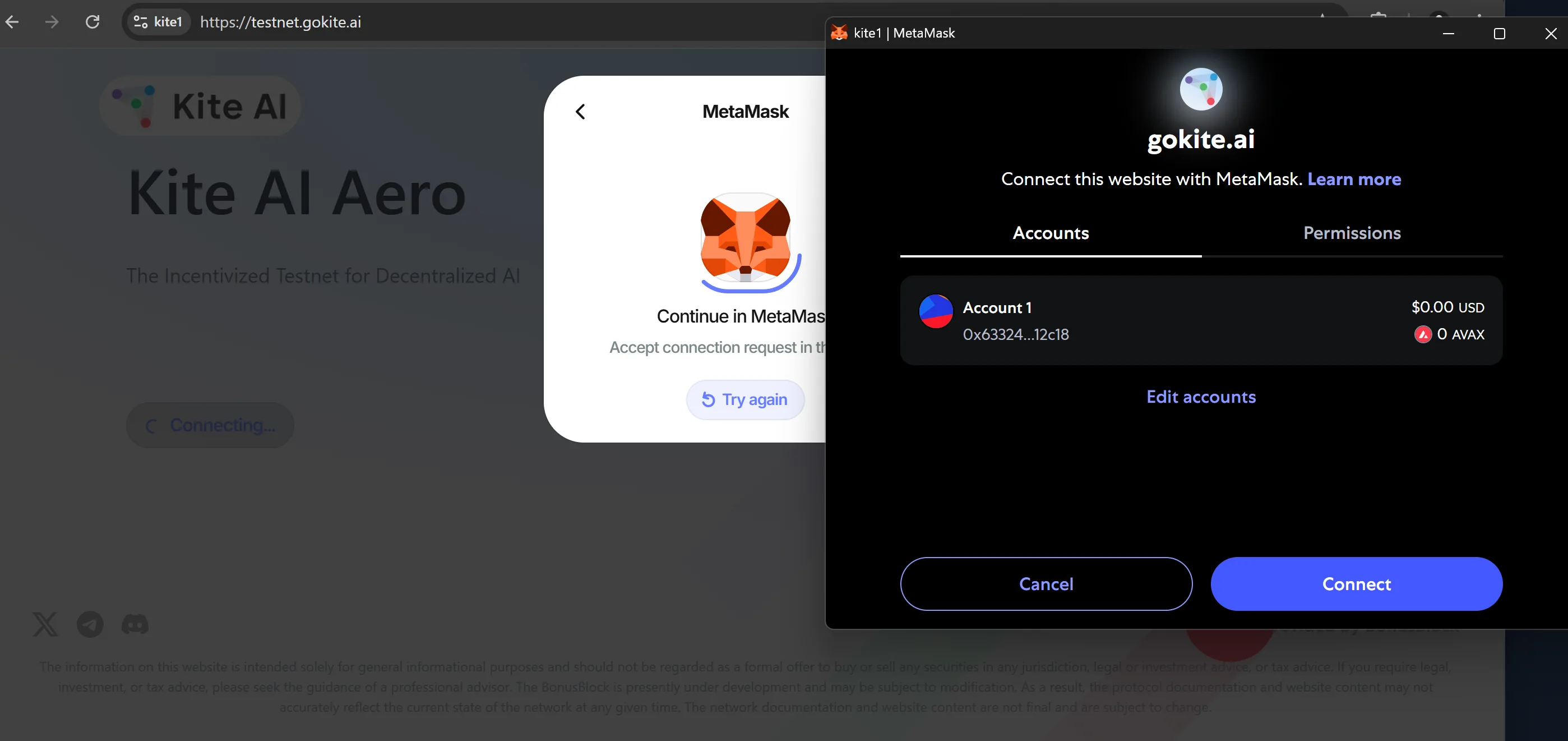Click the Edit accounts link

coord(1201,397)
